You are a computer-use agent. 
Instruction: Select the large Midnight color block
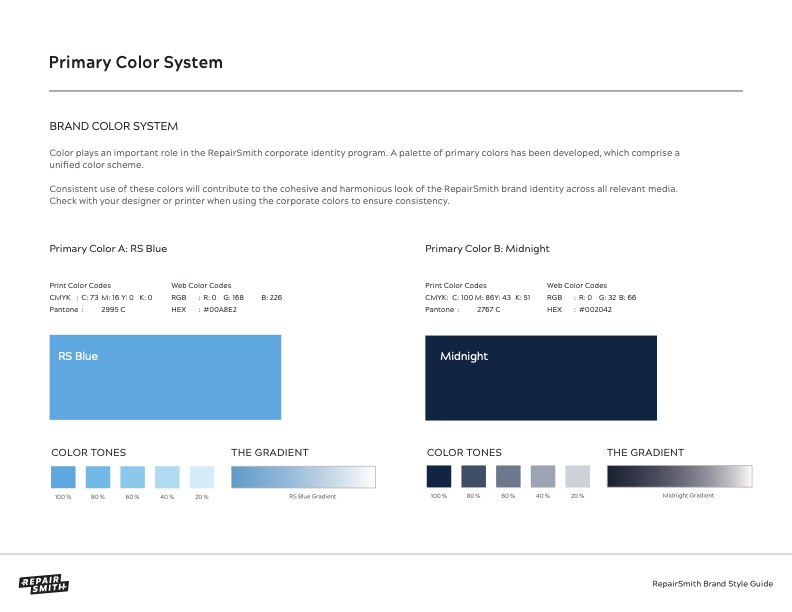[x=540, y=377]
